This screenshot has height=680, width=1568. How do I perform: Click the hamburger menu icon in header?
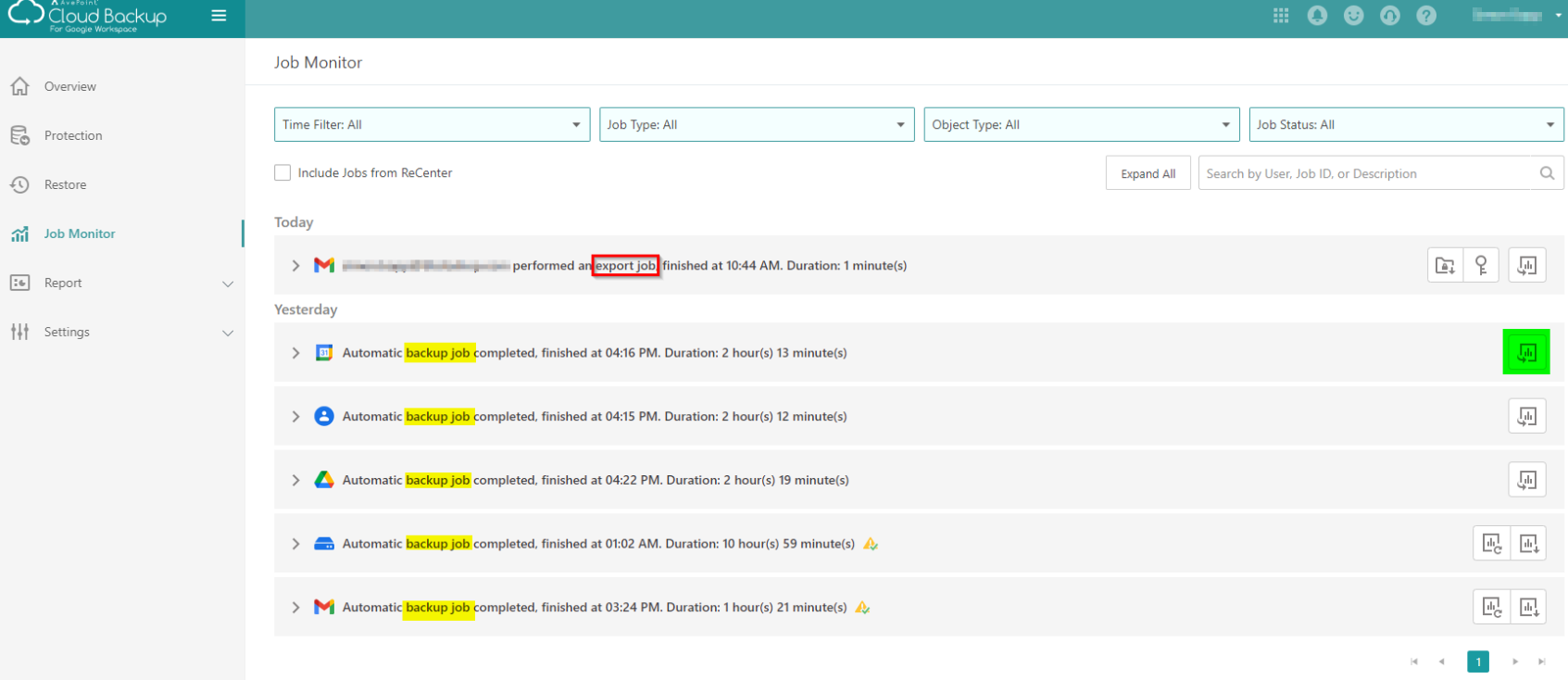pyautogui.click(x=219, y=16)
